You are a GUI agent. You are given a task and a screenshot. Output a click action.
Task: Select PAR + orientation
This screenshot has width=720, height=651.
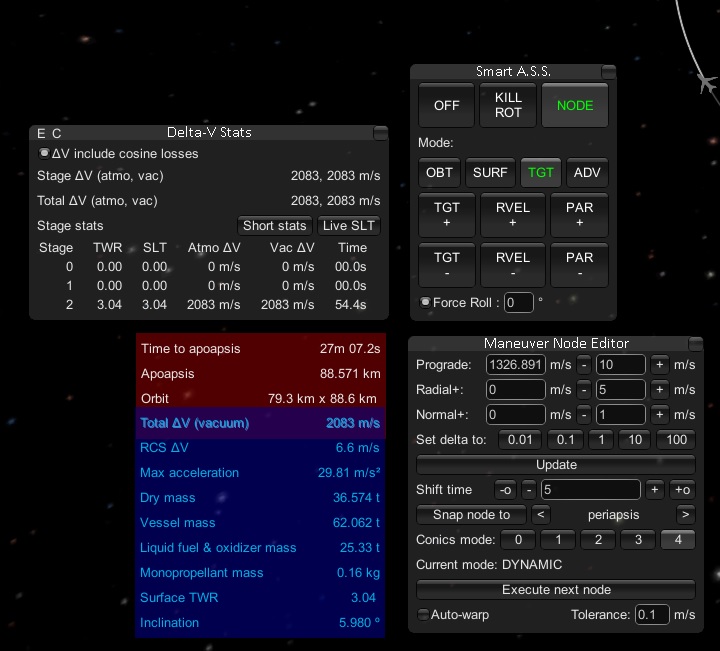pyautogui.click(x=579, y=215)
